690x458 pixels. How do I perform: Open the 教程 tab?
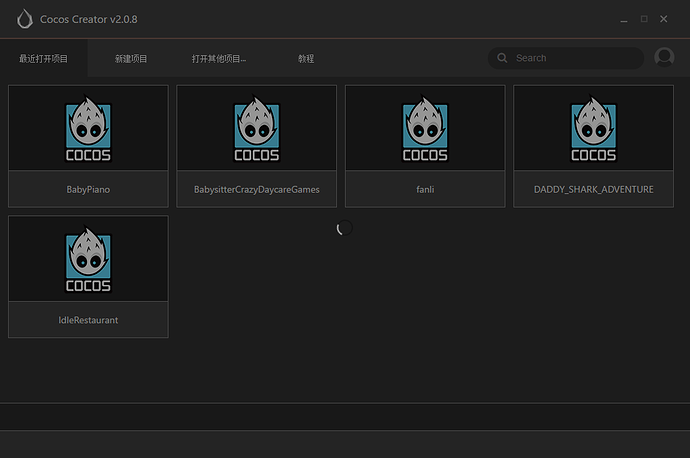(x=306, y=59)
